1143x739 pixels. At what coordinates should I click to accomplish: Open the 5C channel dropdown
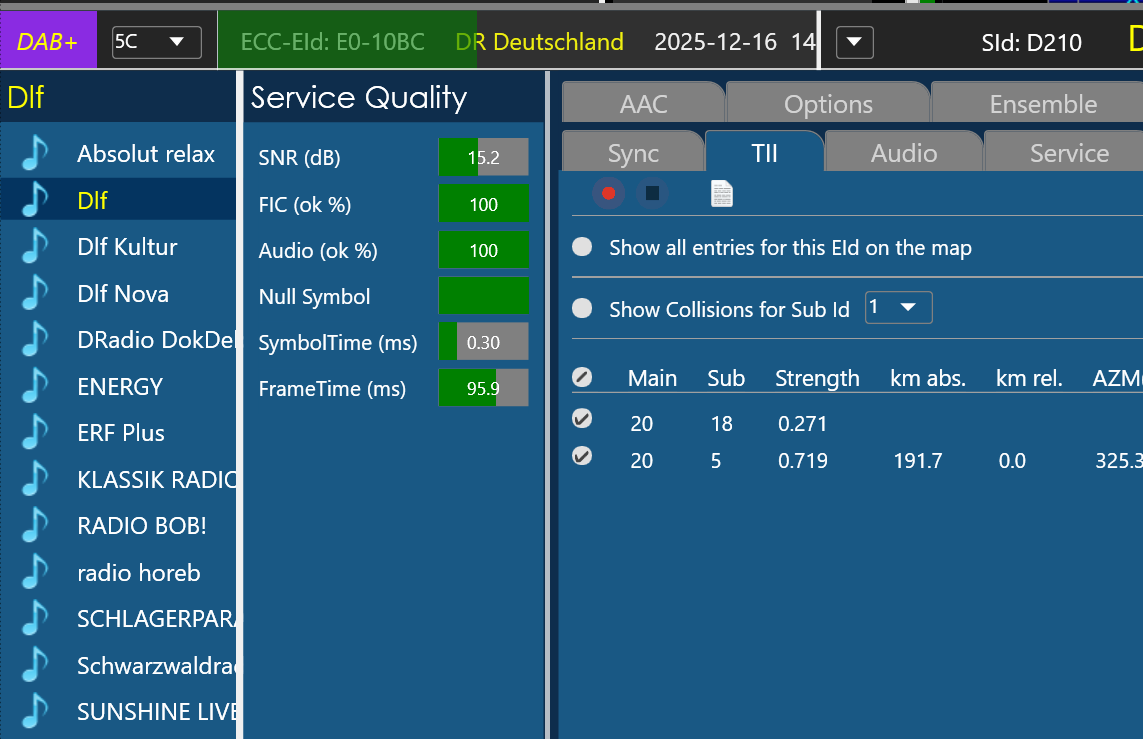[x=156, y=42]
